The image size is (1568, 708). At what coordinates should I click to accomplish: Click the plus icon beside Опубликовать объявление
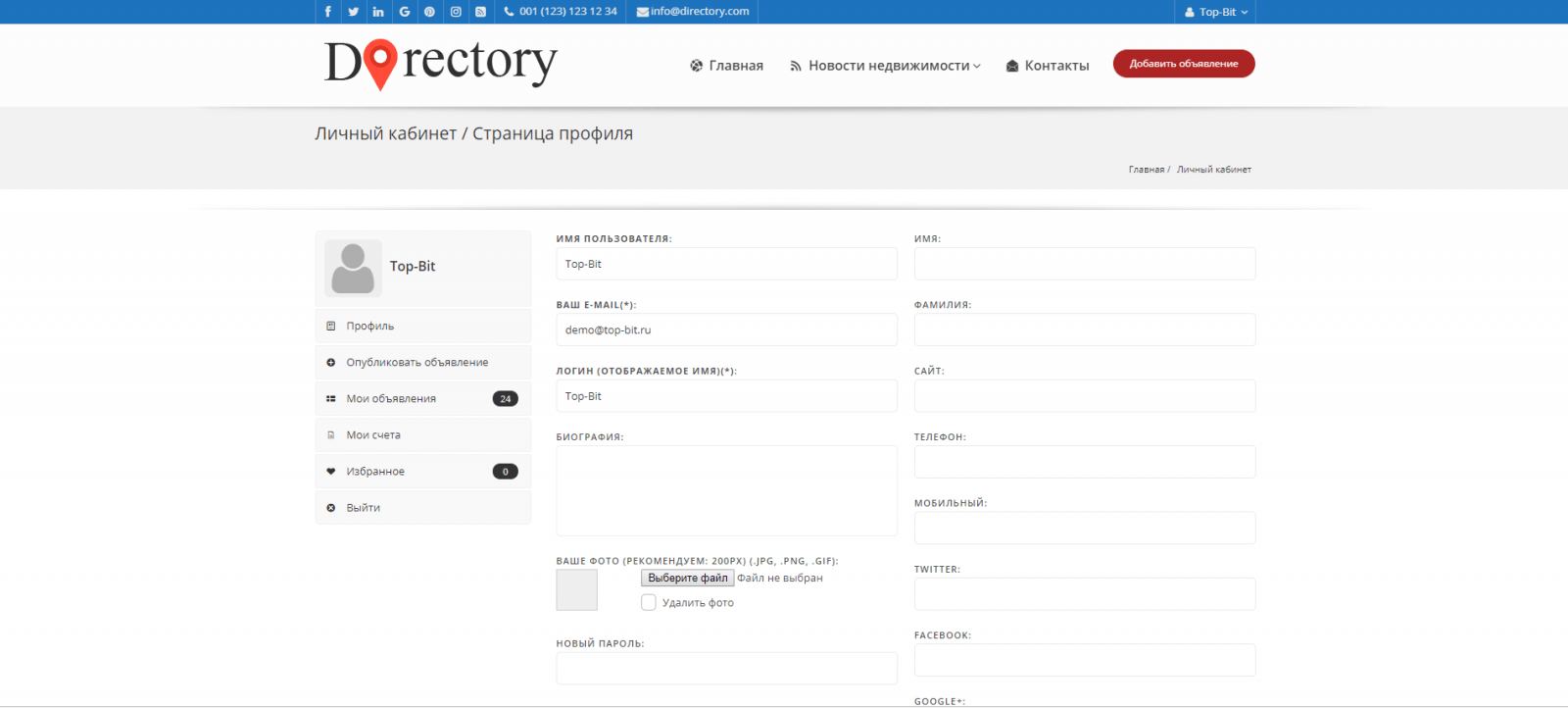click(x=331, y=363)
